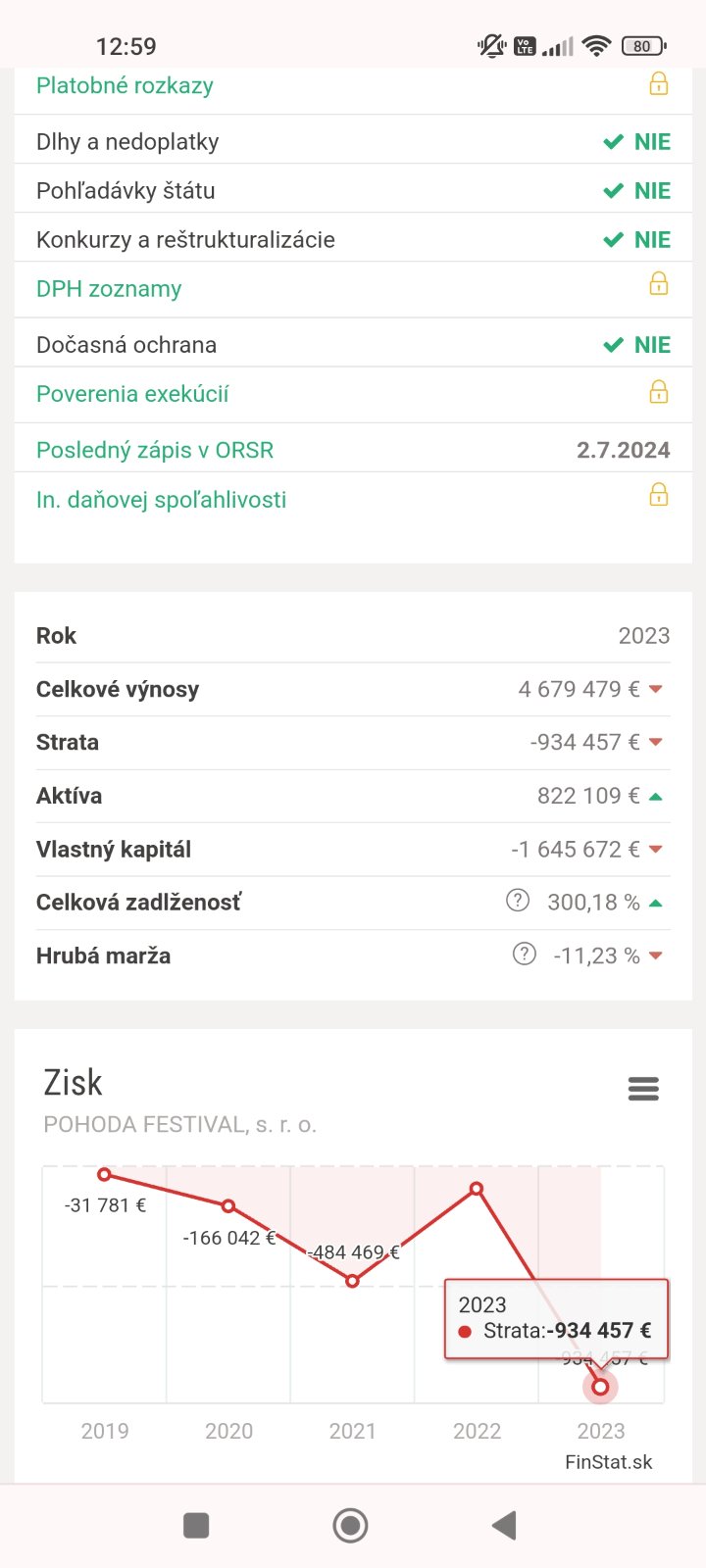This screenshot has height=1568, width=706.
Task: Tap the green check beside Dlhy a nedoplatky
Action: (x=614, y=142)
